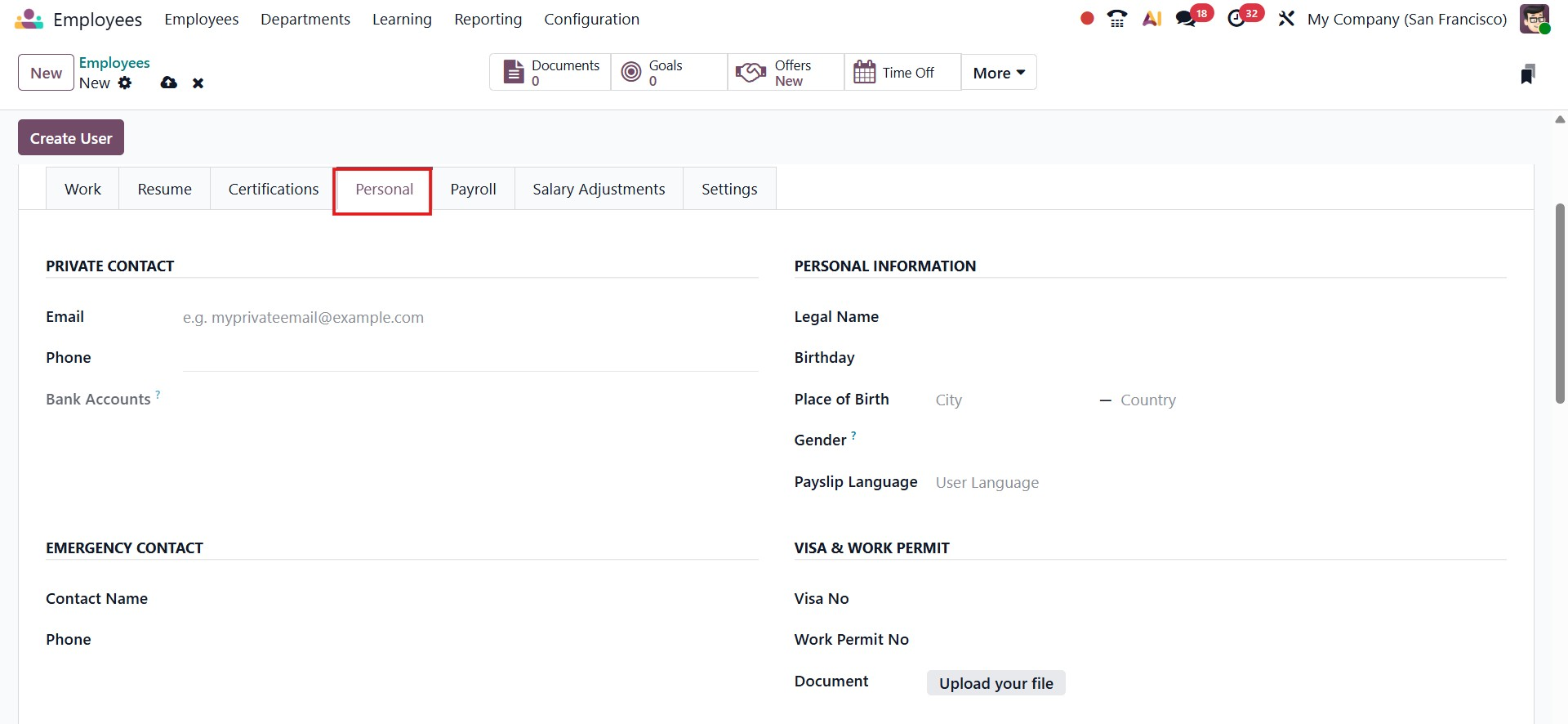Open the VoIP phone dialer icon
Viewport: 1568px width, 724px height.
(1116, 19)
